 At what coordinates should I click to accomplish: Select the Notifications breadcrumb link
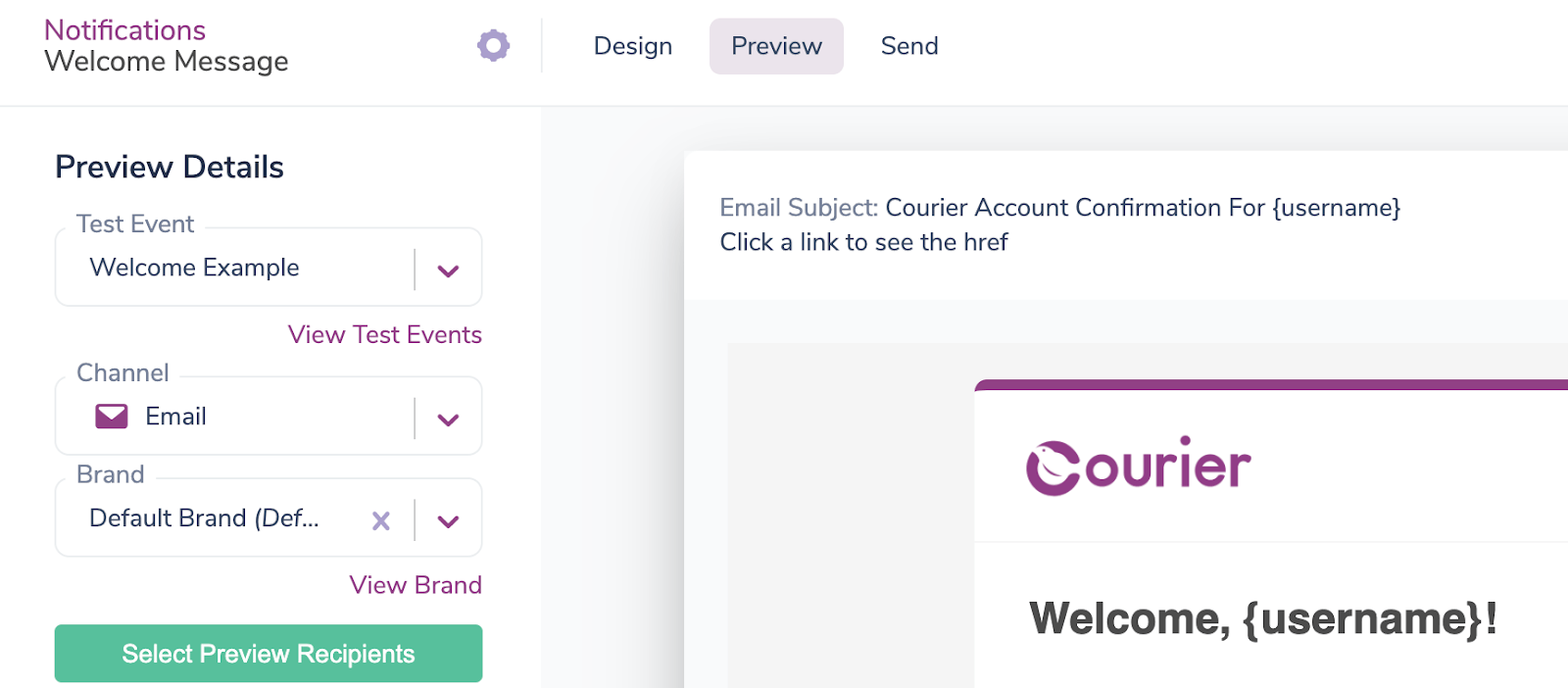123,28
